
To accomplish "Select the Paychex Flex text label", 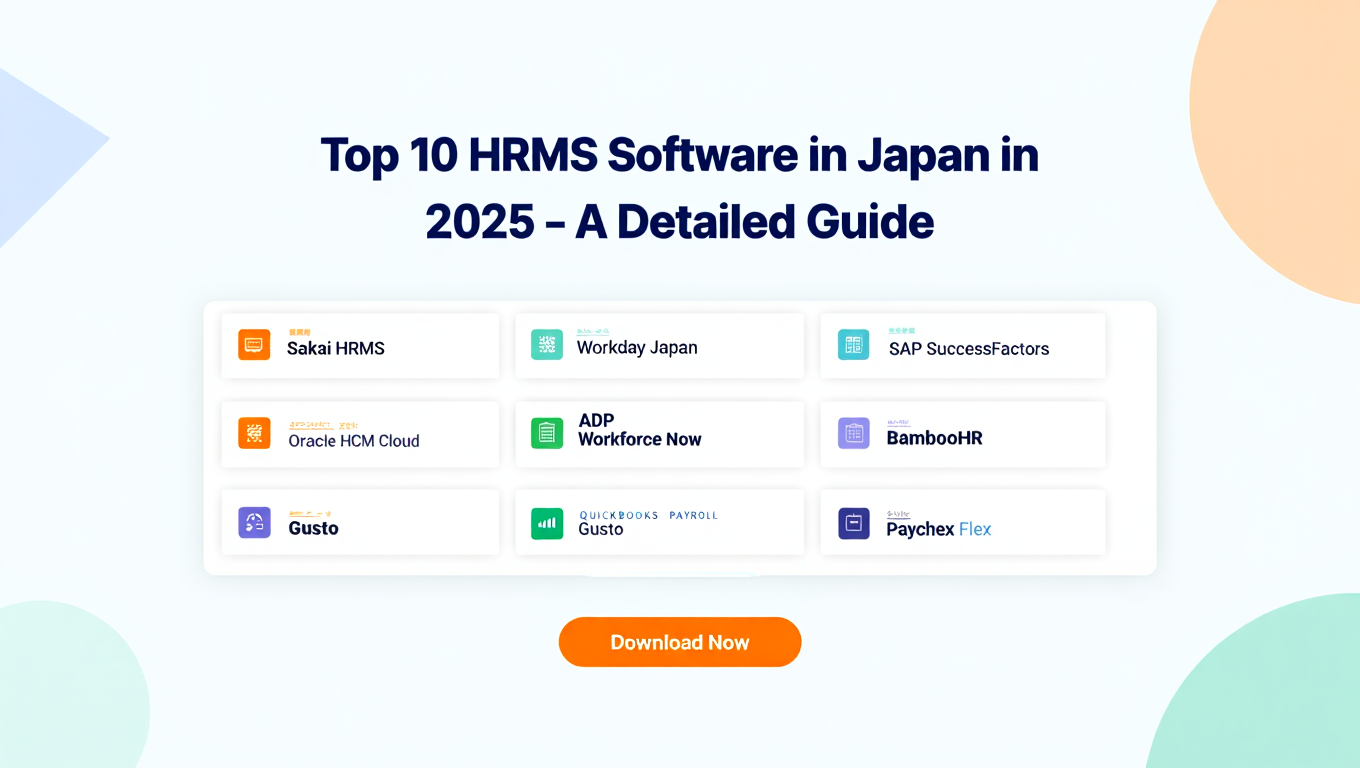I will 938,529.
